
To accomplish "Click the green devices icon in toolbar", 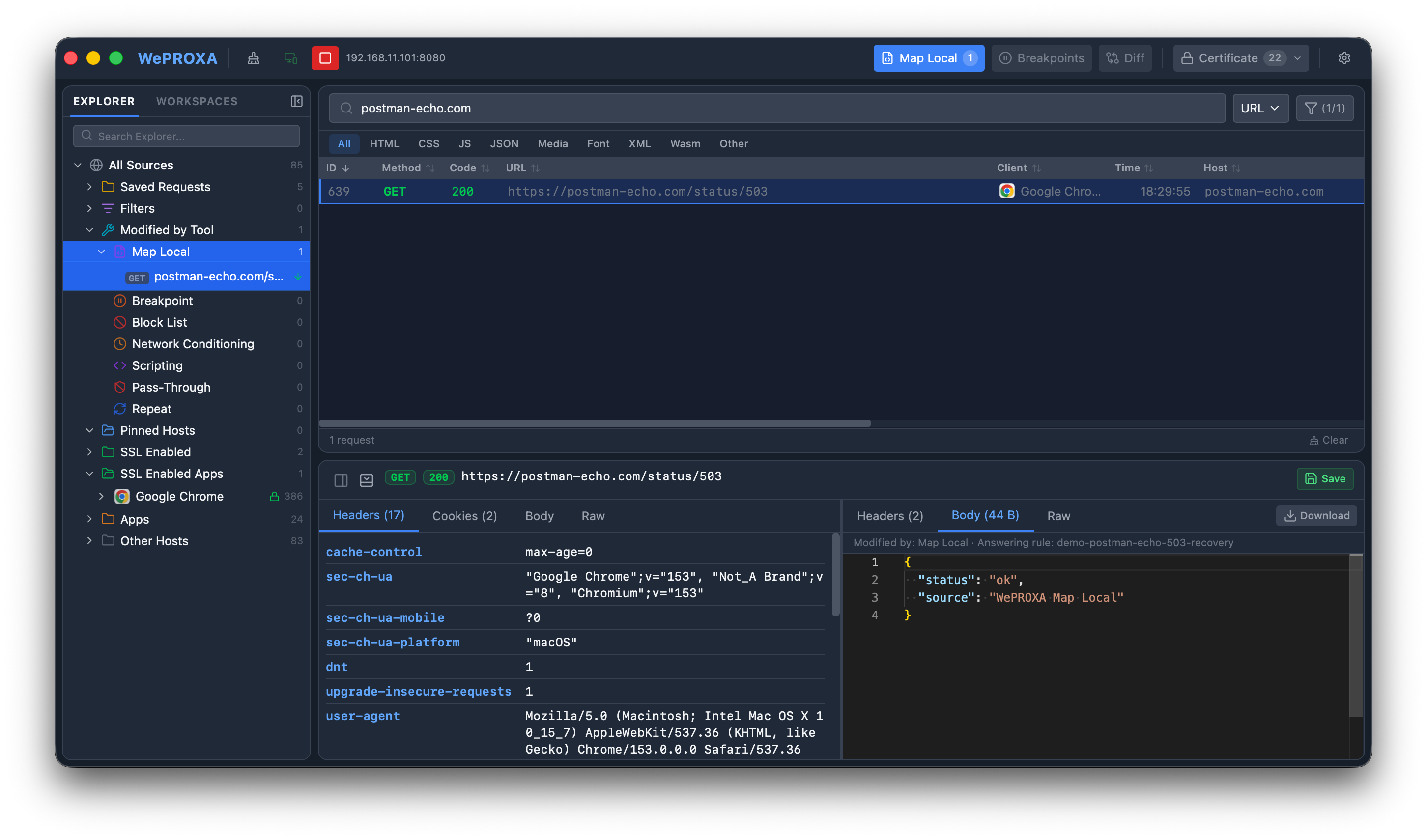I will coord(290,58).
